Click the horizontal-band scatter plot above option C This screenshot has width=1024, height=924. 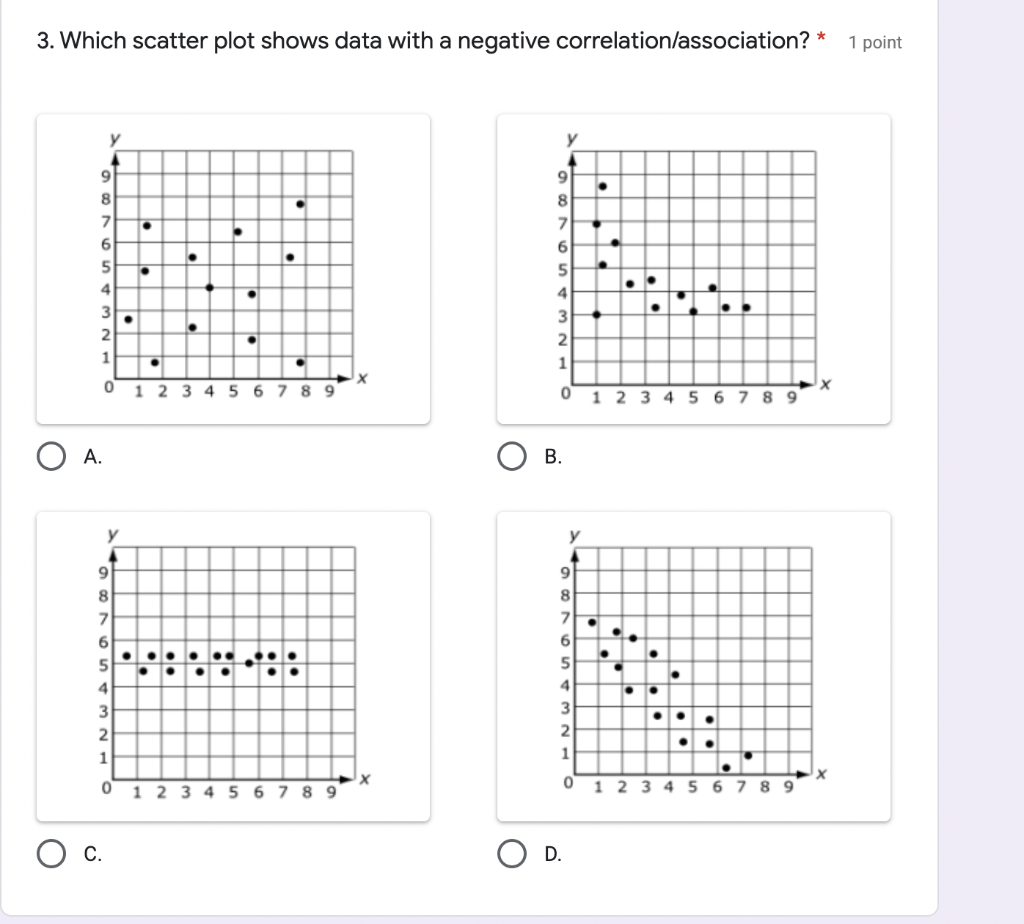233,666
